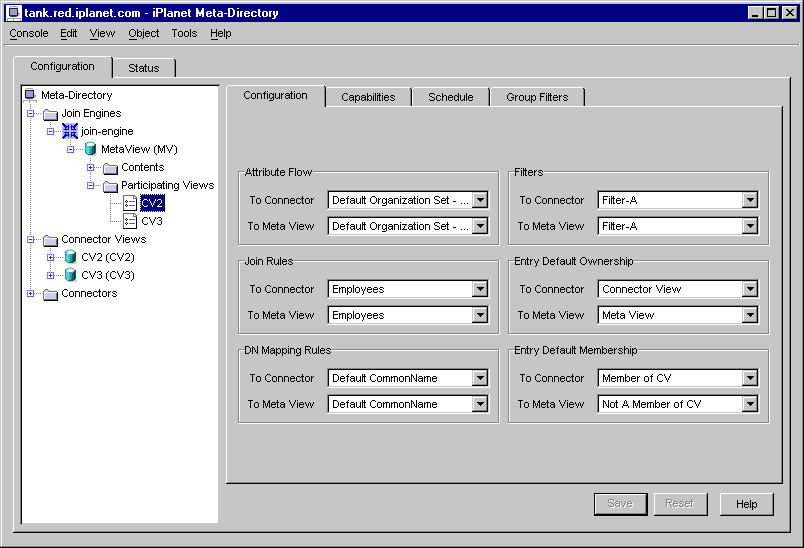The height and width of the screenshot is (548, 804).
Task: Collapse the Participating Views node
Action: click(x=90, y=185)
